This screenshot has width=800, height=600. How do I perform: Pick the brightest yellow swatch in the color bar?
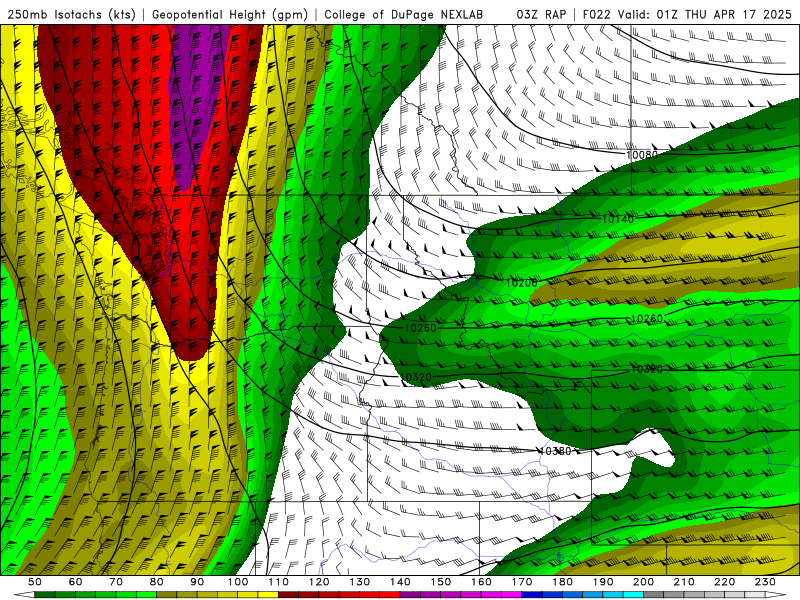268,594
